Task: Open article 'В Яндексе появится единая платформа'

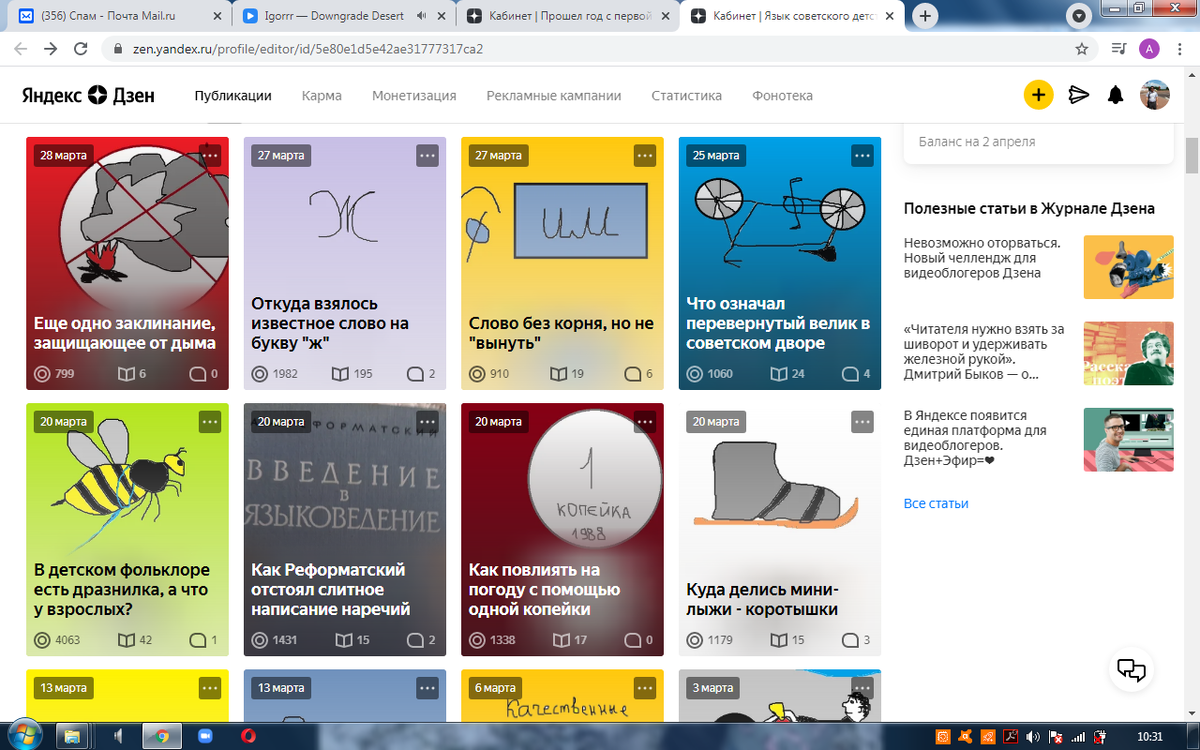Action: pyautogui.click(x=976, y=438)
